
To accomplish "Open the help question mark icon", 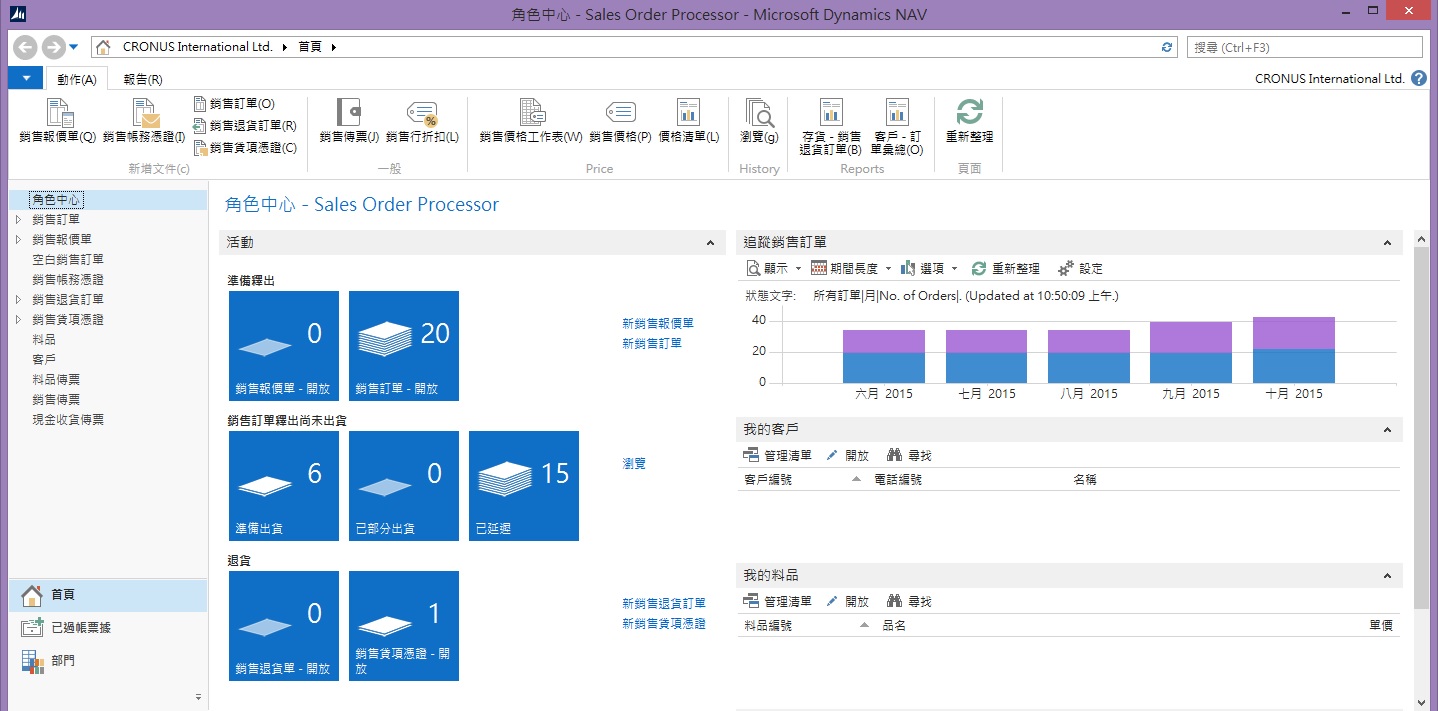I will [x=1419, y=79].
